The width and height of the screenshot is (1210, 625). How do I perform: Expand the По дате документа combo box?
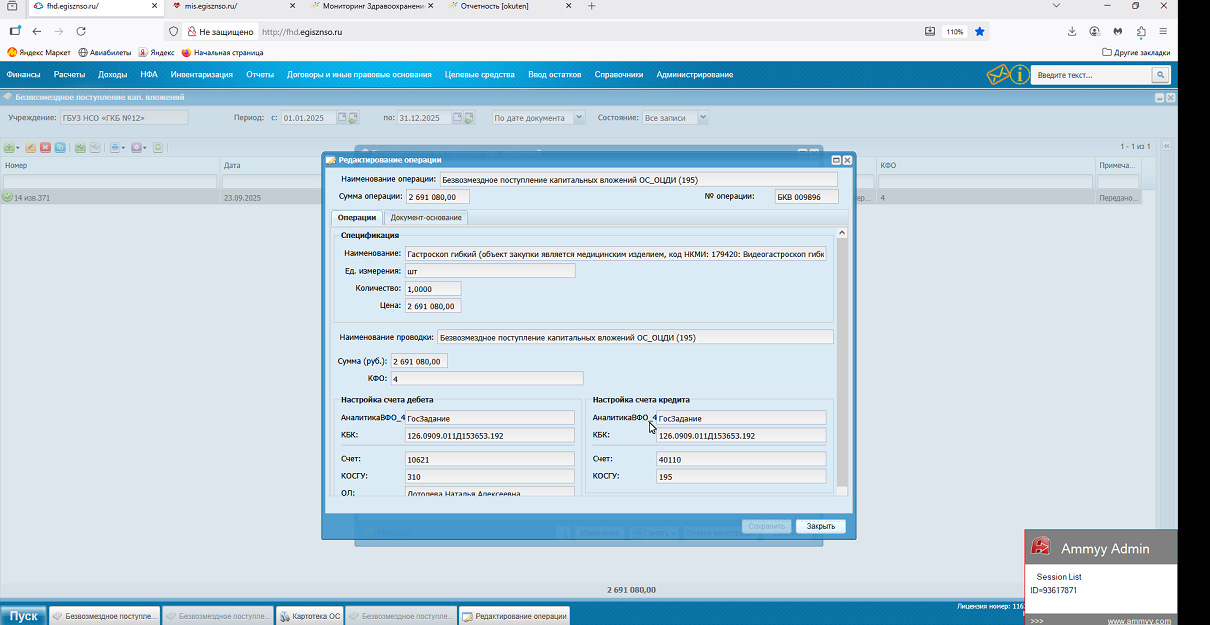click(x=579, y=118)
